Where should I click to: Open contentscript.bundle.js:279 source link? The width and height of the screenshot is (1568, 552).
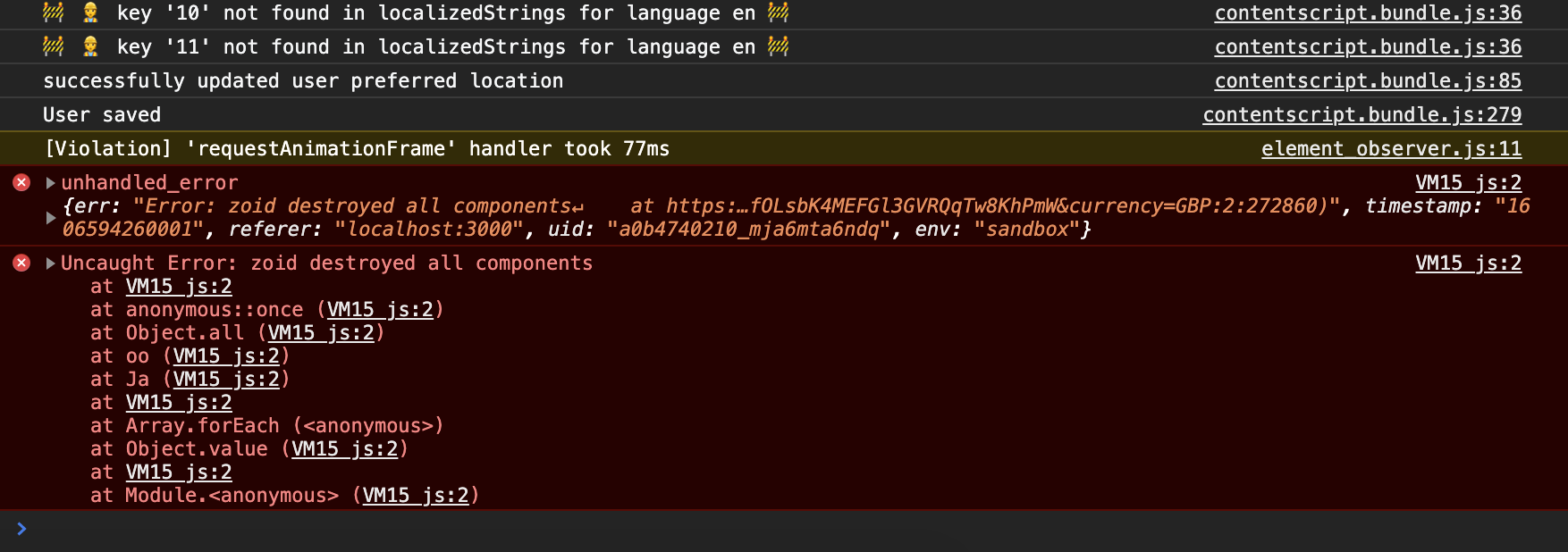pyautogui.click(x=1361, y=115)
